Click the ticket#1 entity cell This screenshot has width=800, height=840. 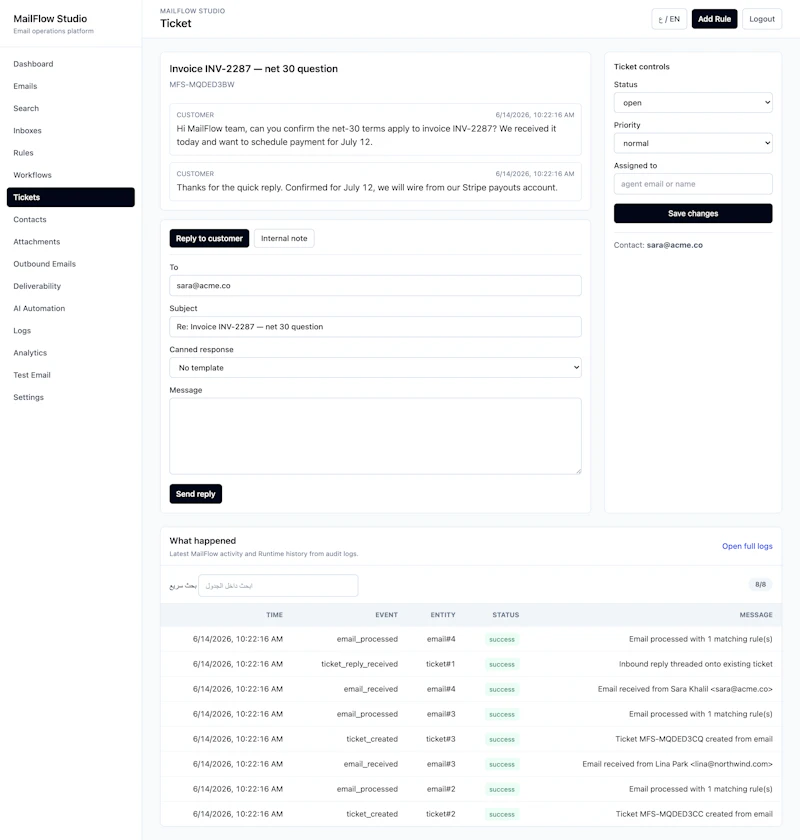click(440, 664)
